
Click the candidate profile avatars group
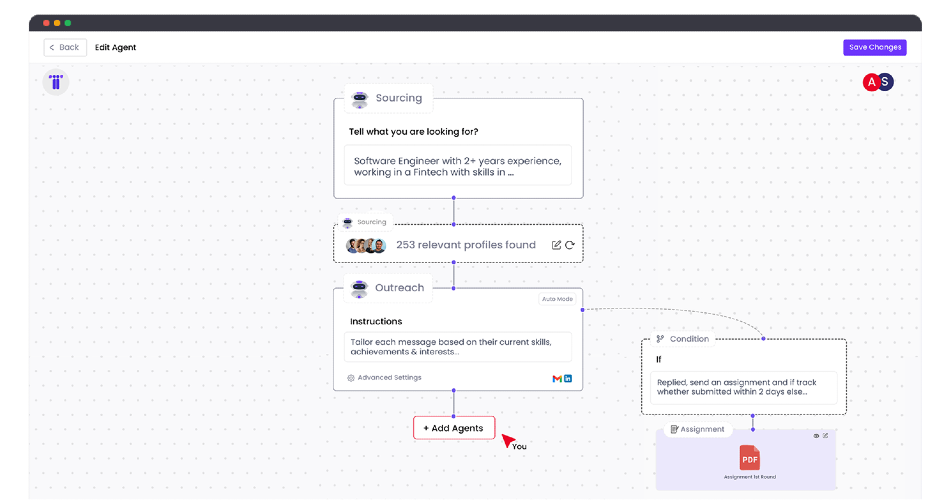tap(366, 245)
